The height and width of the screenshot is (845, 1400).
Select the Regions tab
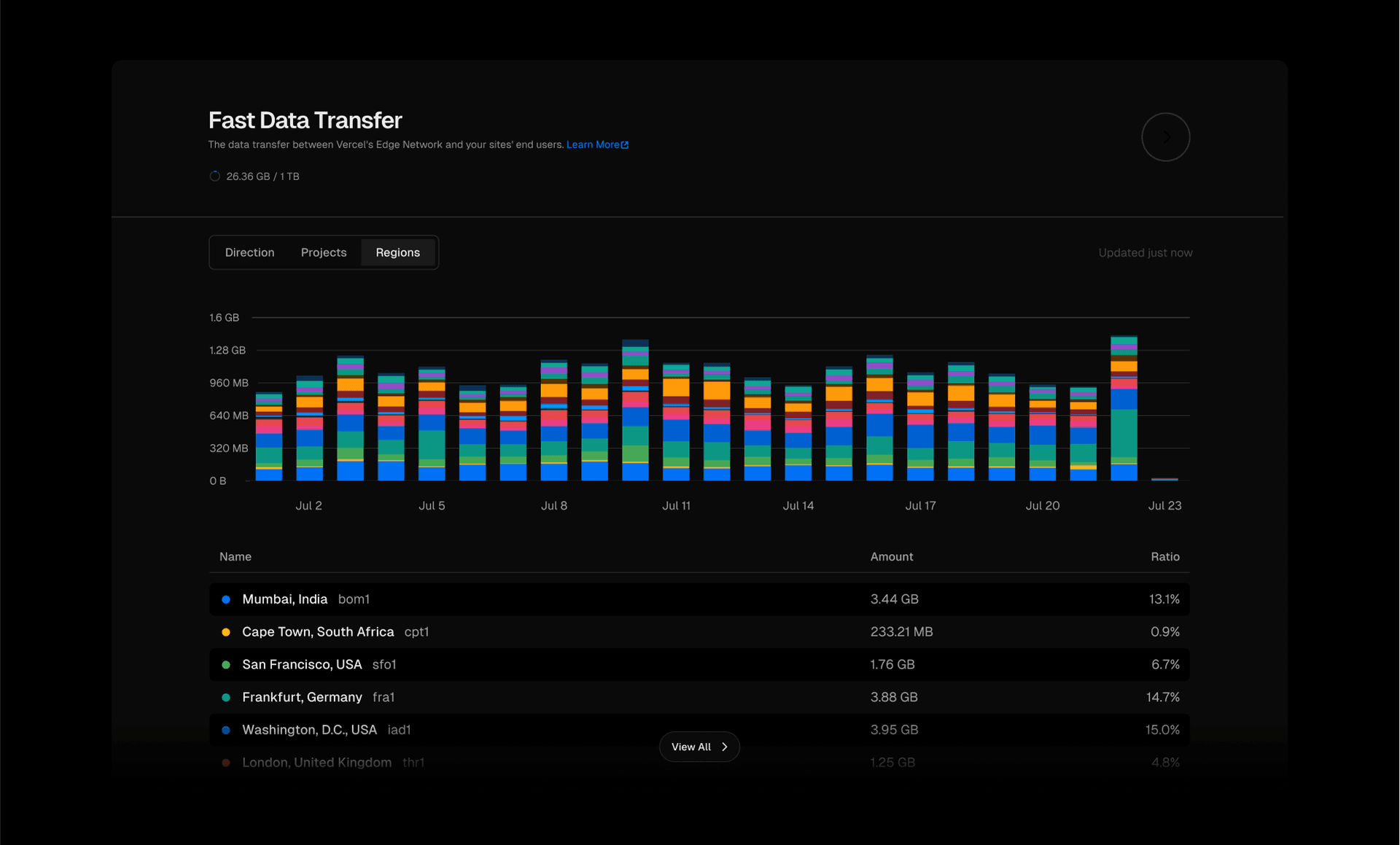coord(397,252)
